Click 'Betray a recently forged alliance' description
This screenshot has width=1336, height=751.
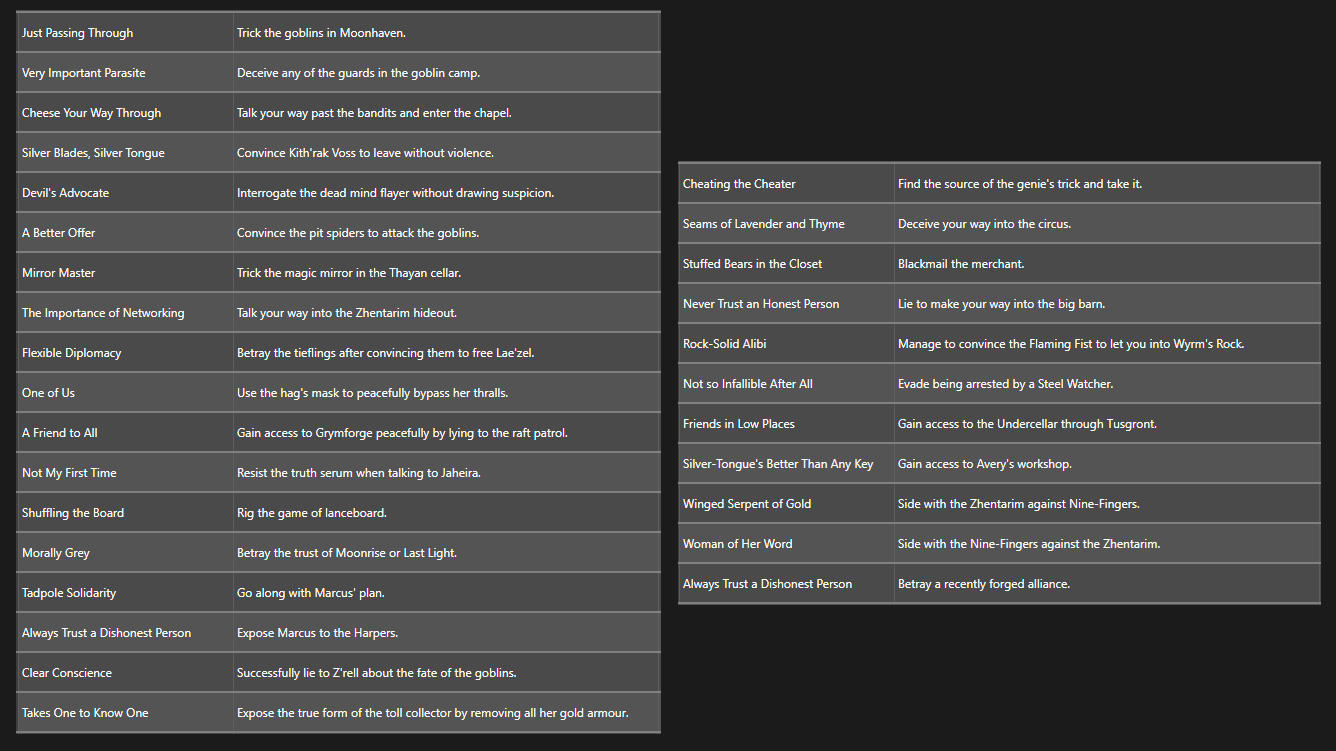[x=984, y=584]
